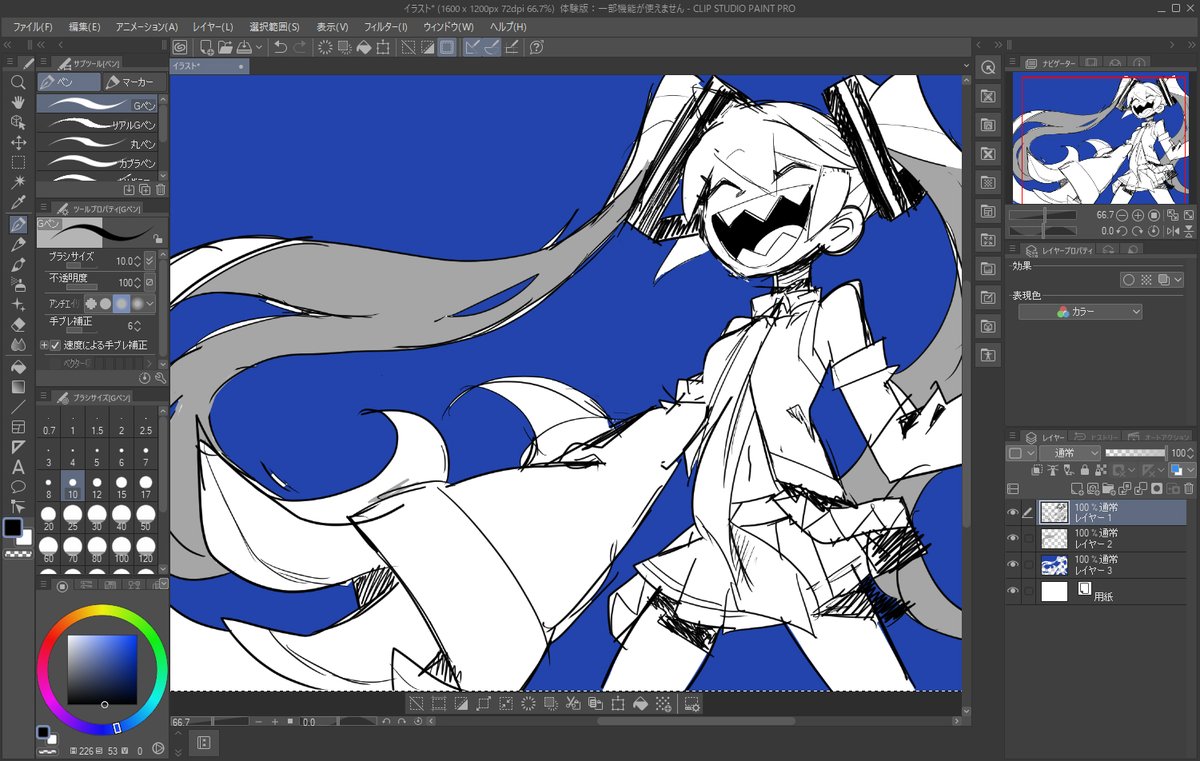Click zoom in plus in Navigator

click(x=1138, y=215)
